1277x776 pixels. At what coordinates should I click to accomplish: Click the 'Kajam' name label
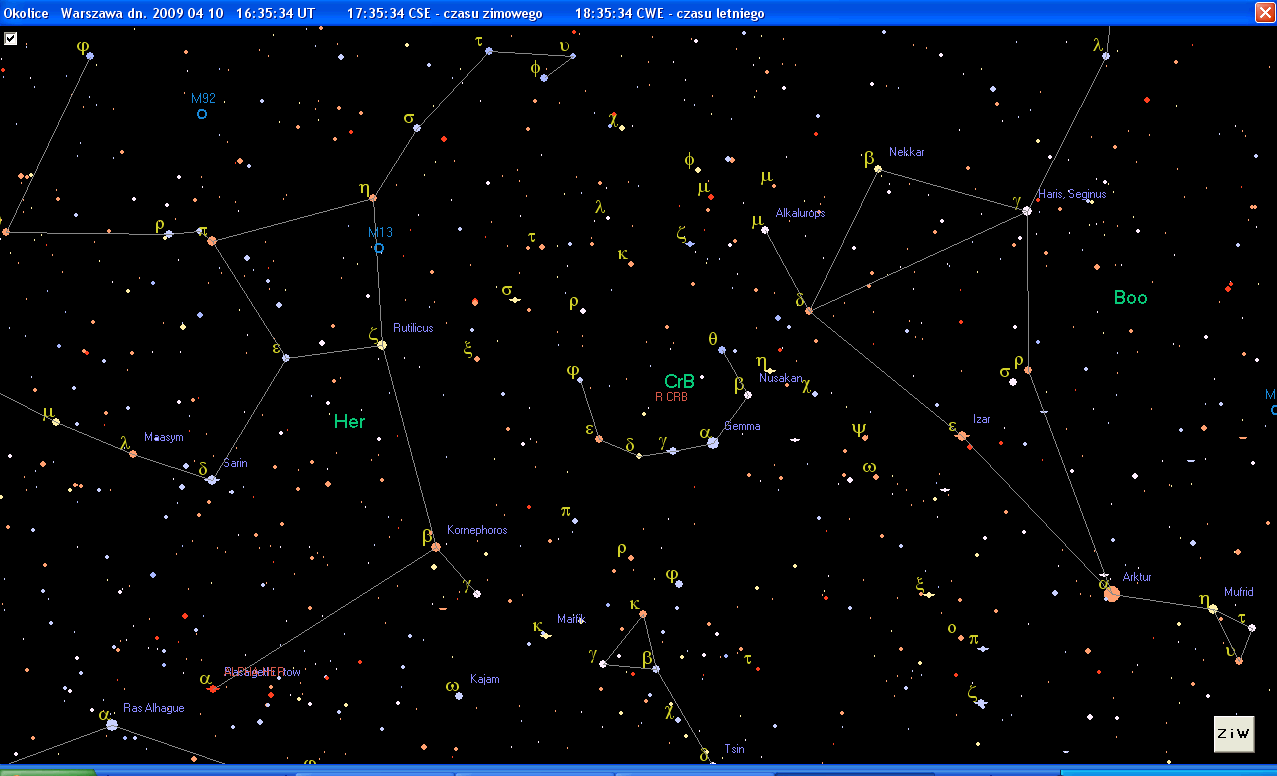[484, 679]
